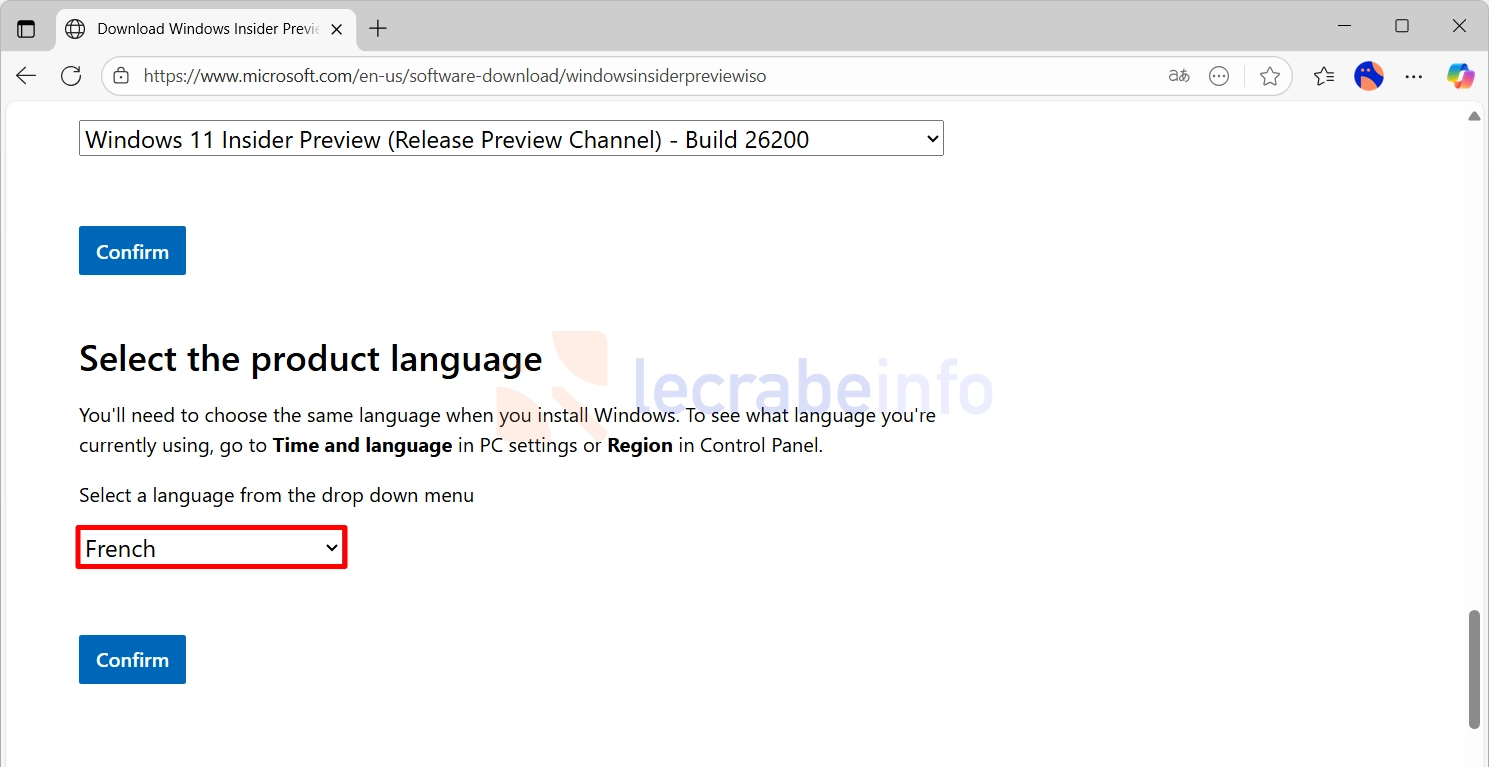Click the vertical scrollbar thumb
The width and height of the screenshot is (1489, 767).
point(1474,669)
